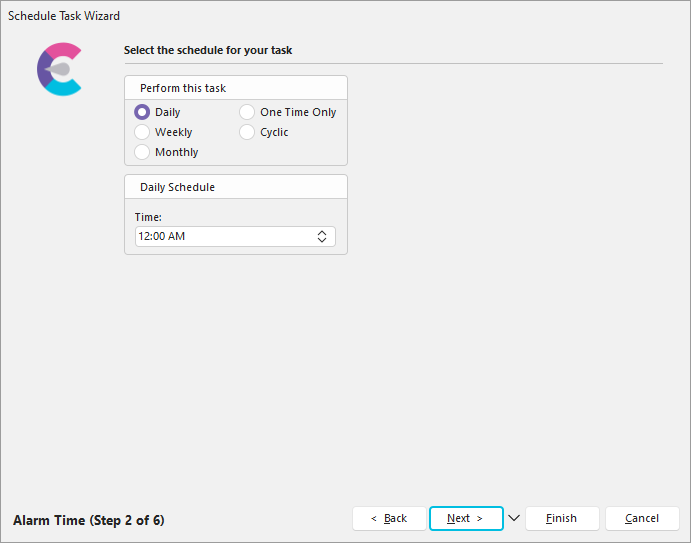Click the Time: label
The width and height of the screenshot is (691, 543).
(148, 216)
